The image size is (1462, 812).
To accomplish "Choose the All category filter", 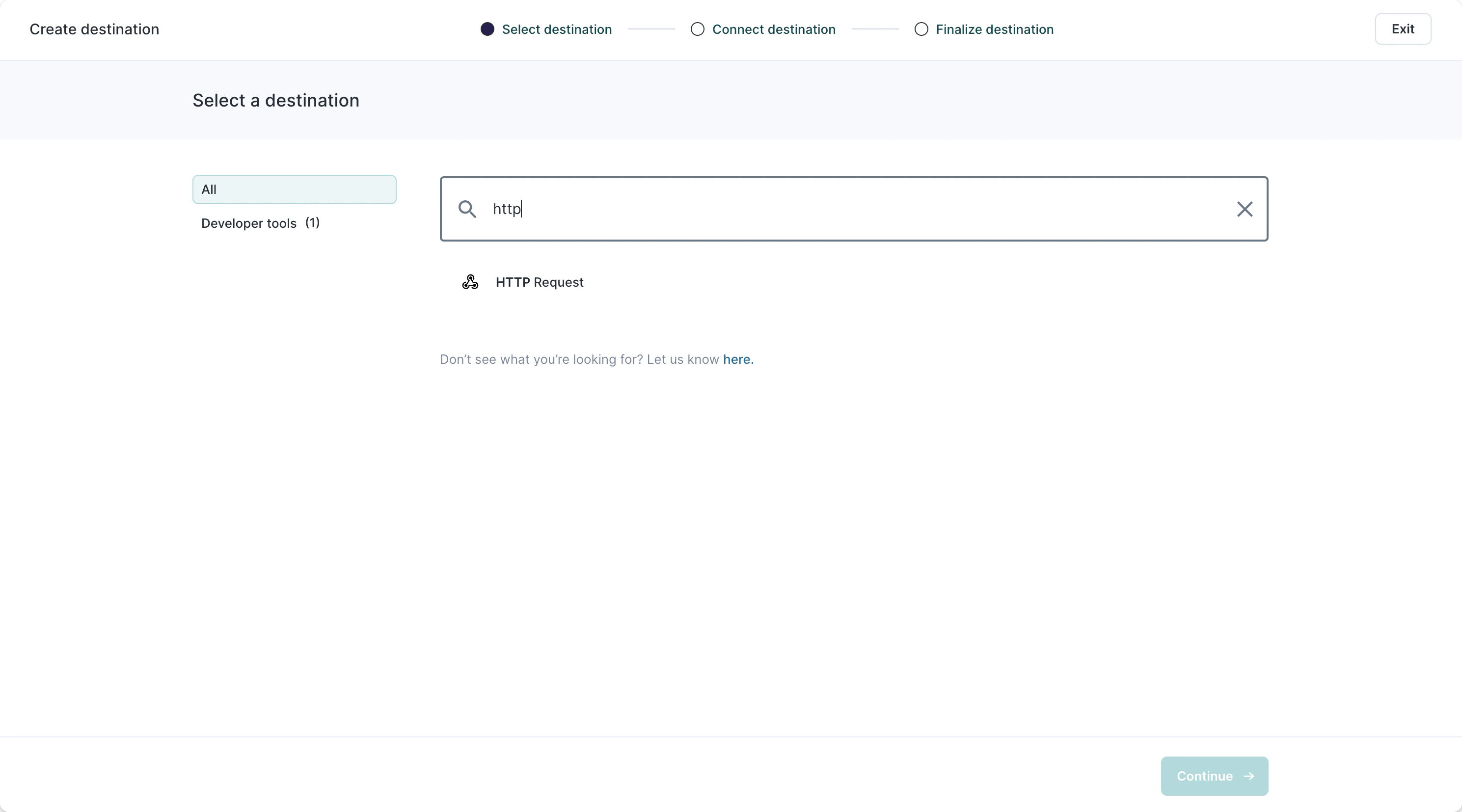I will (294, 189).
